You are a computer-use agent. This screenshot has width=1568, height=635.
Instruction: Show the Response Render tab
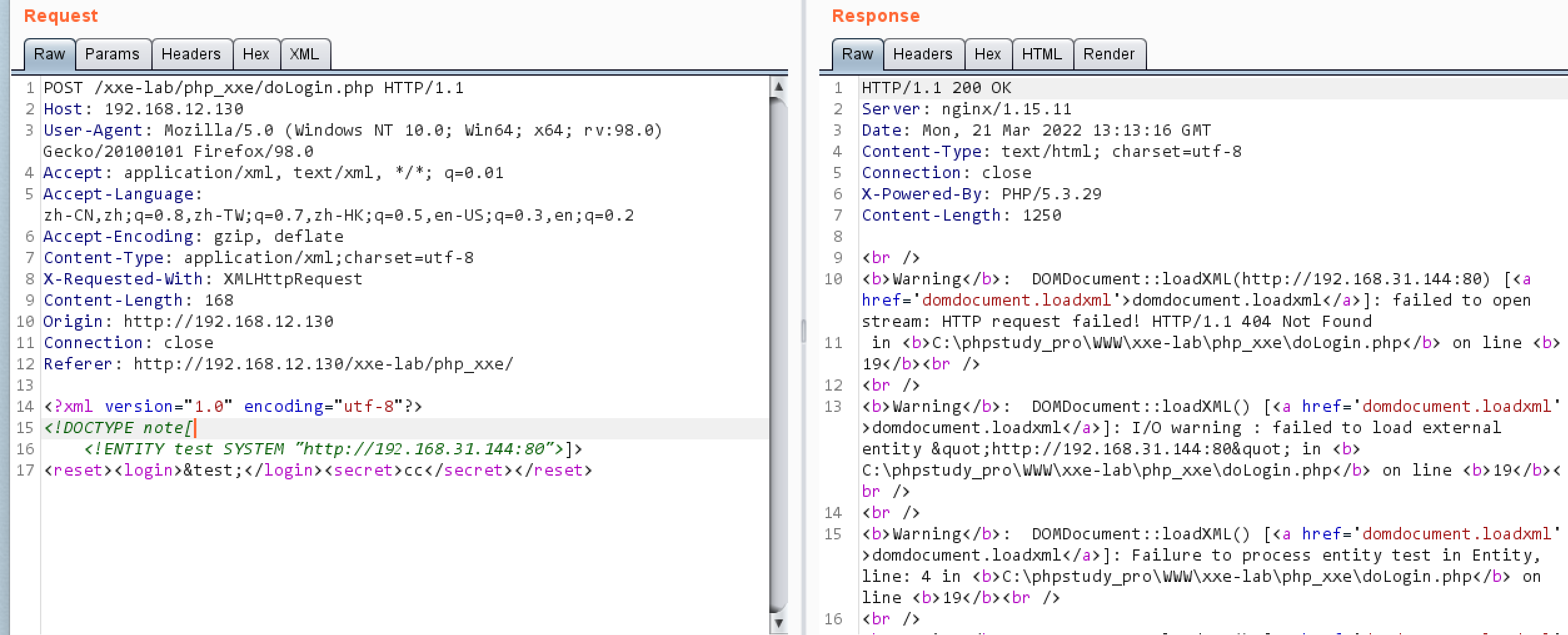coord(1109,54)
